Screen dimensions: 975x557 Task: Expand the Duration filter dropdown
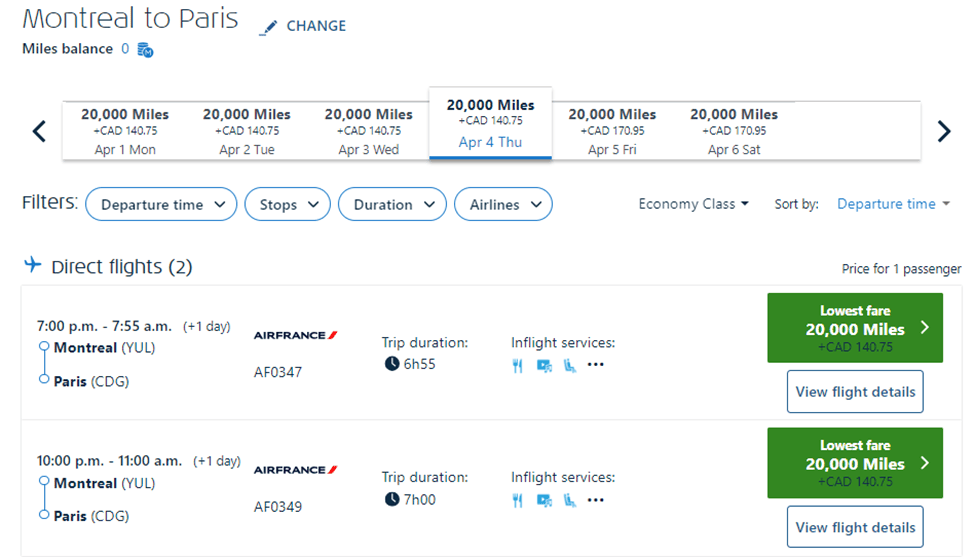pyautogui.click(x=392, y=205)
